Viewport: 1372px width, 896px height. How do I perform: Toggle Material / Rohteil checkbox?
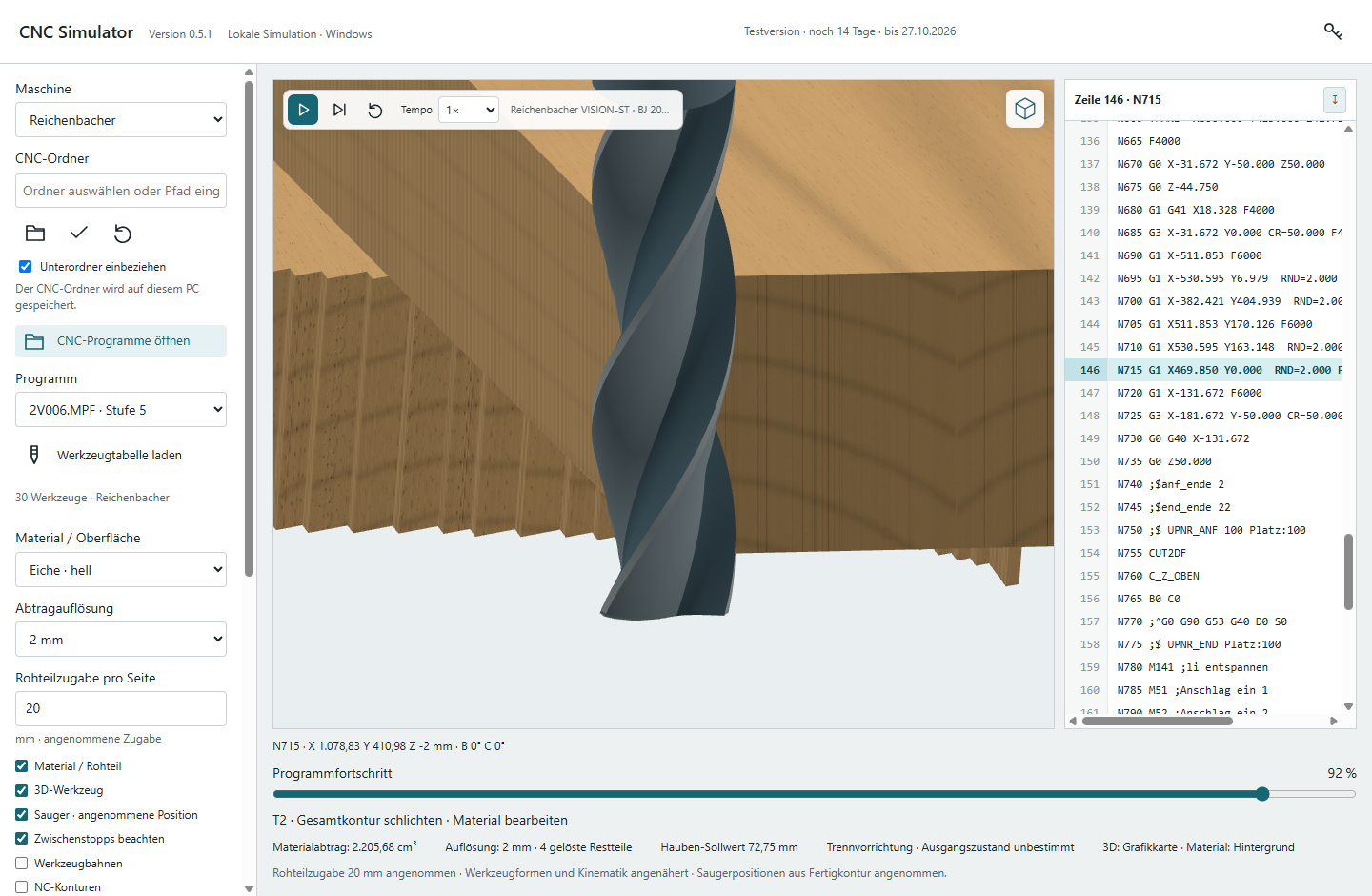pos(22,766)
